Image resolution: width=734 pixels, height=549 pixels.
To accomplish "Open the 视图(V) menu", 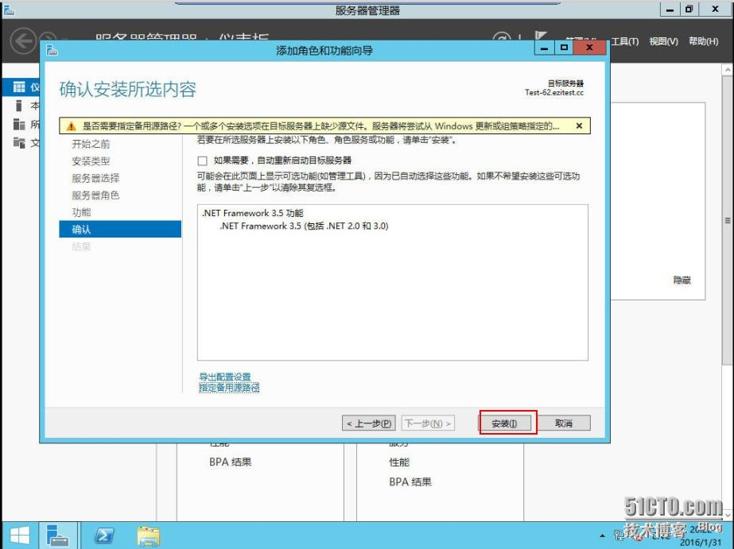I will (663, 41).
